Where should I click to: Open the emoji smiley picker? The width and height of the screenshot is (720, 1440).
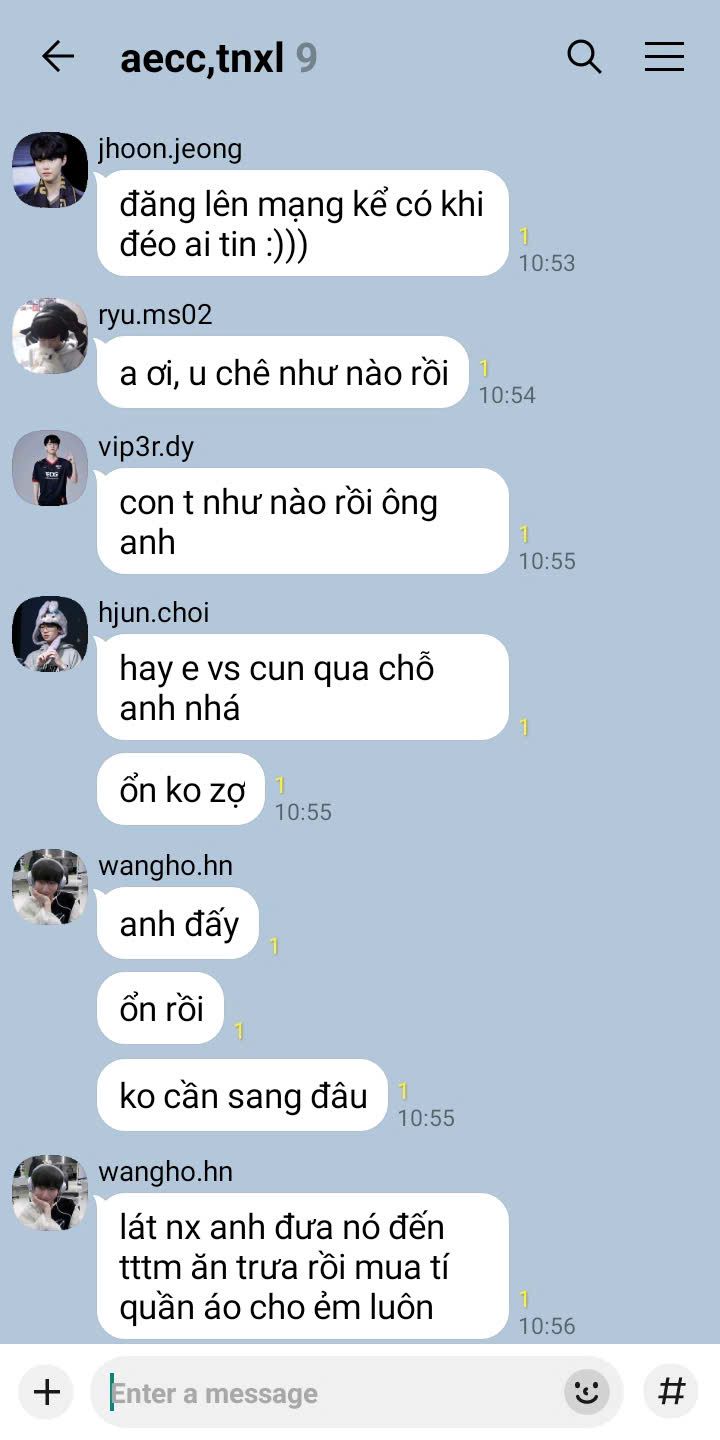[x=587, y=1392]
